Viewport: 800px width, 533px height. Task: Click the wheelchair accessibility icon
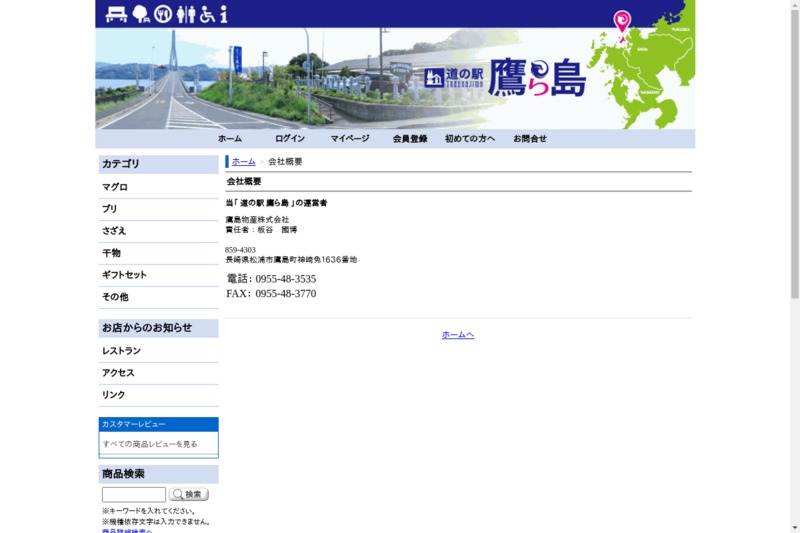pyautogui.click(x=207, y=14)
